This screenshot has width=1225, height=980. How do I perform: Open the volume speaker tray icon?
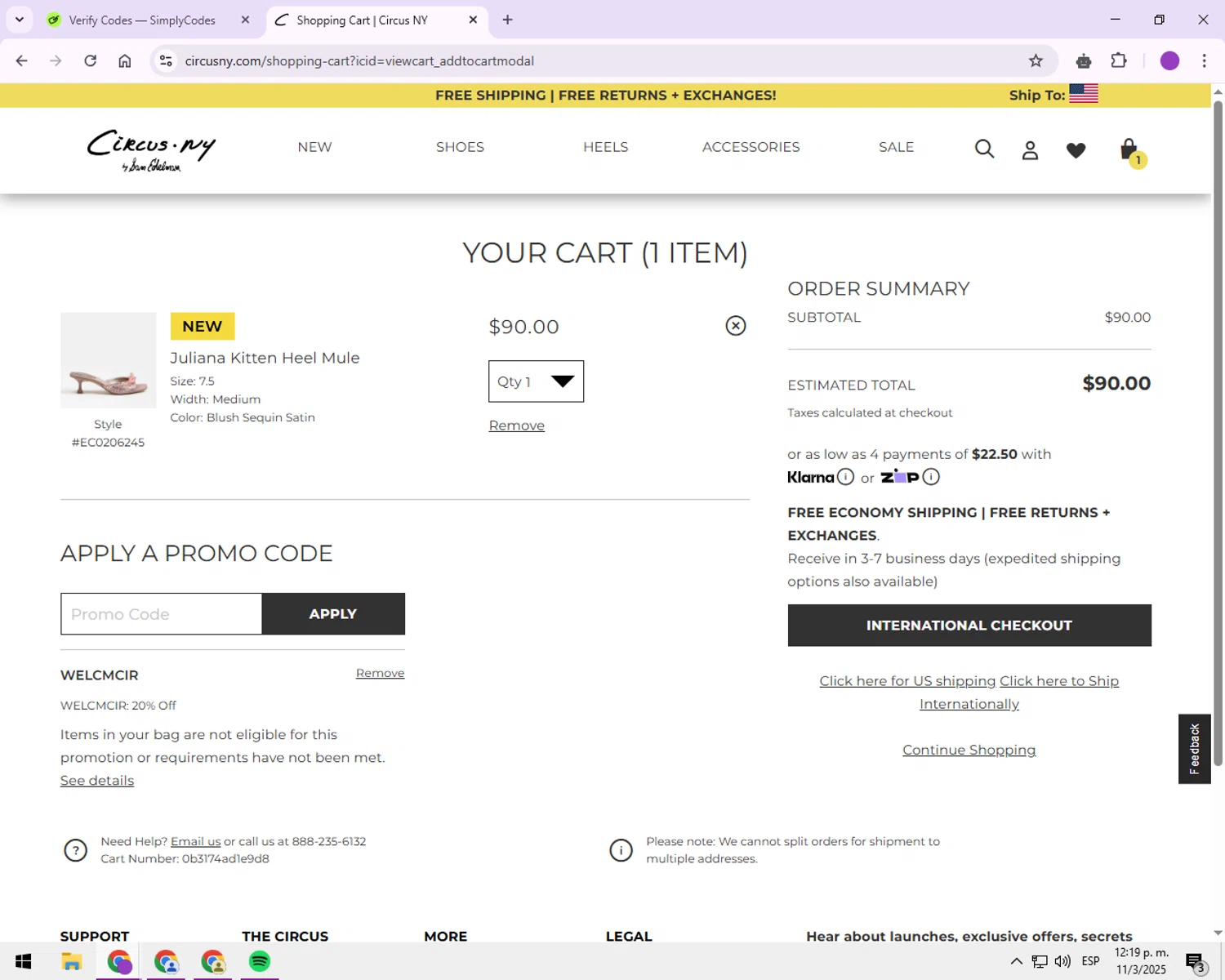point(1062,961)
